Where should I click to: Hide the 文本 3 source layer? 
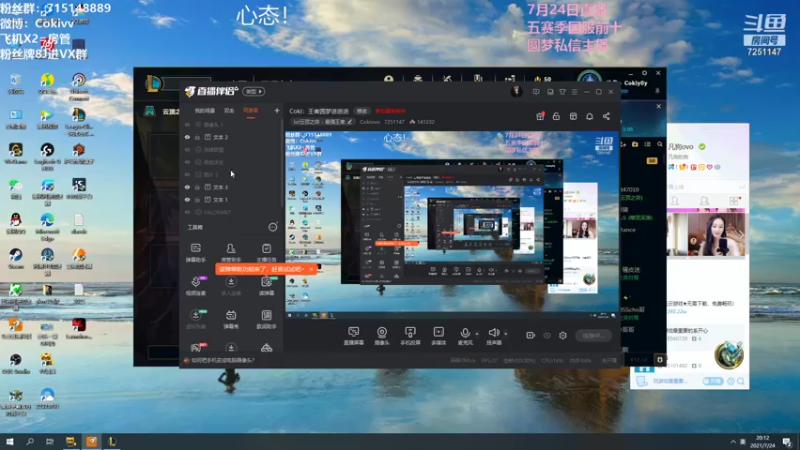pyautogui.click(x=187, y=187)
